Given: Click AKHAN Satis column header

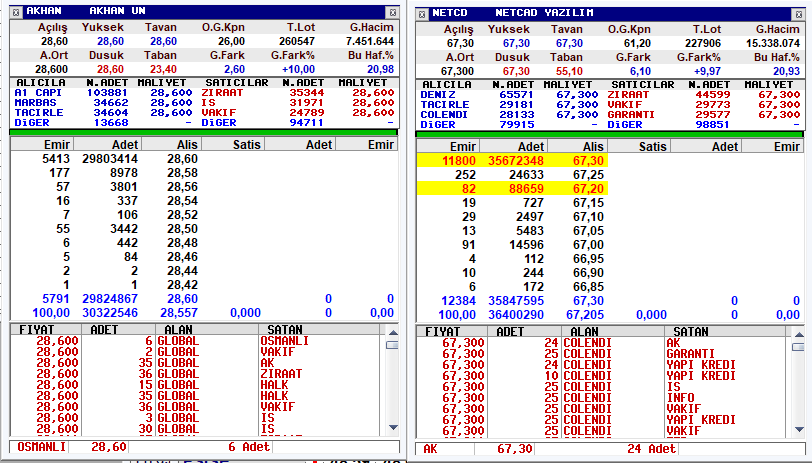Looking at the screenshot, I should (x=232, y=144).
